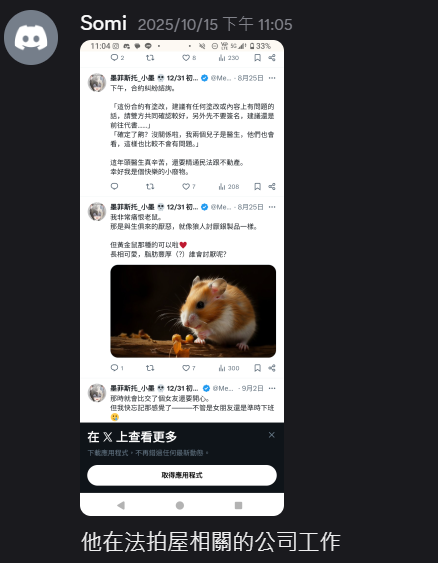438x563 pixels.
Task: Open Somi's username profile
Action: click(103, 23)
